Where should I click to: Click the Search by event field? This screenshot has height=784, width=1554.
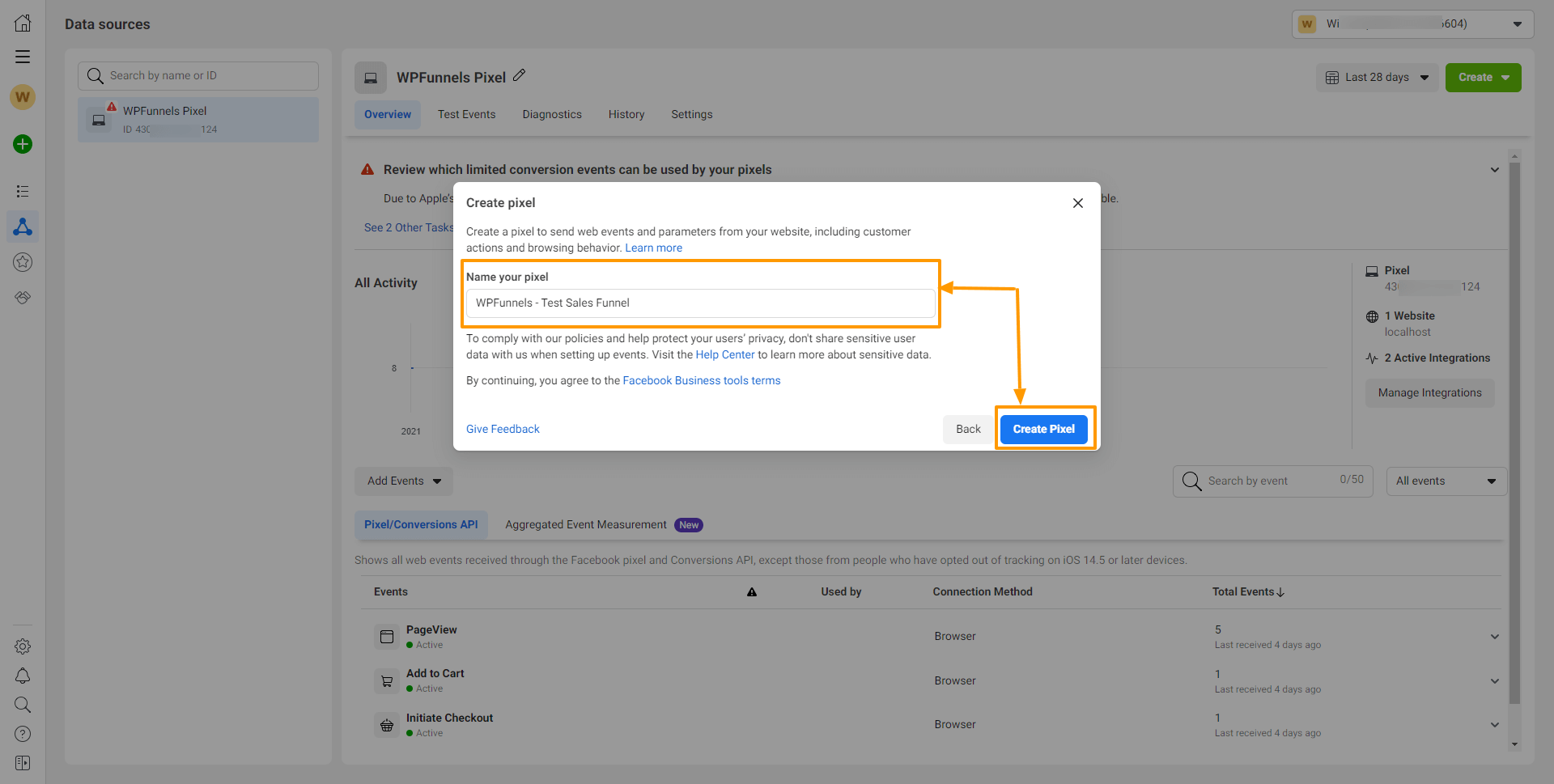pos(1273,481)
